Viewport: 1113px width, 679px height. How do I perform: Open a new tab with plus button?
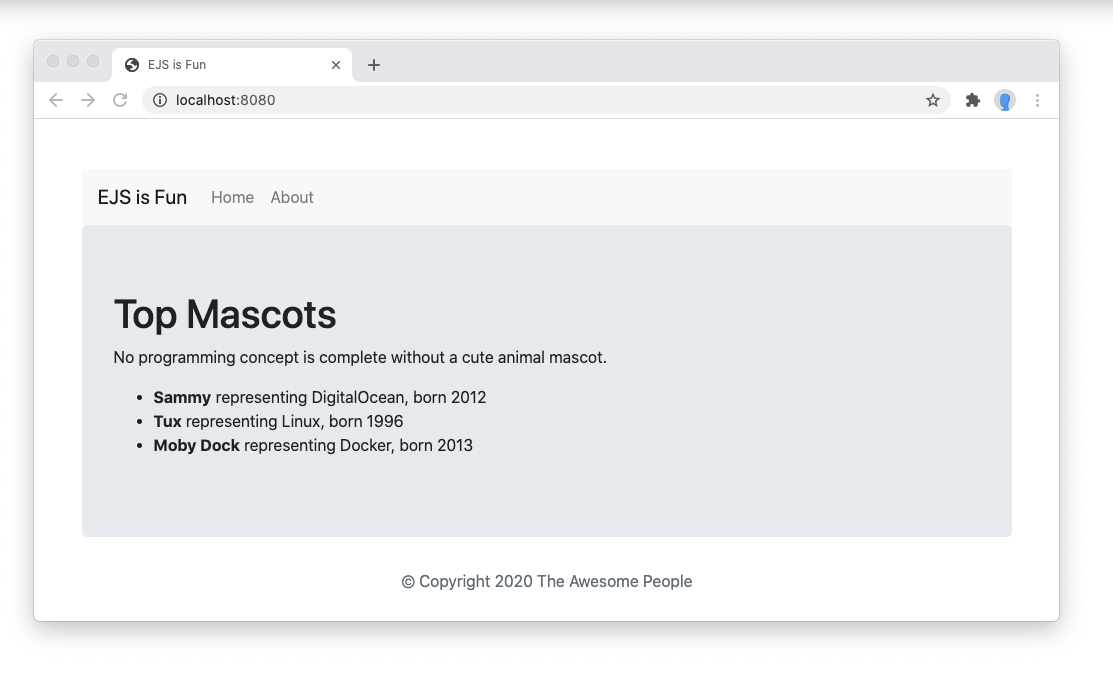(374, 65)
